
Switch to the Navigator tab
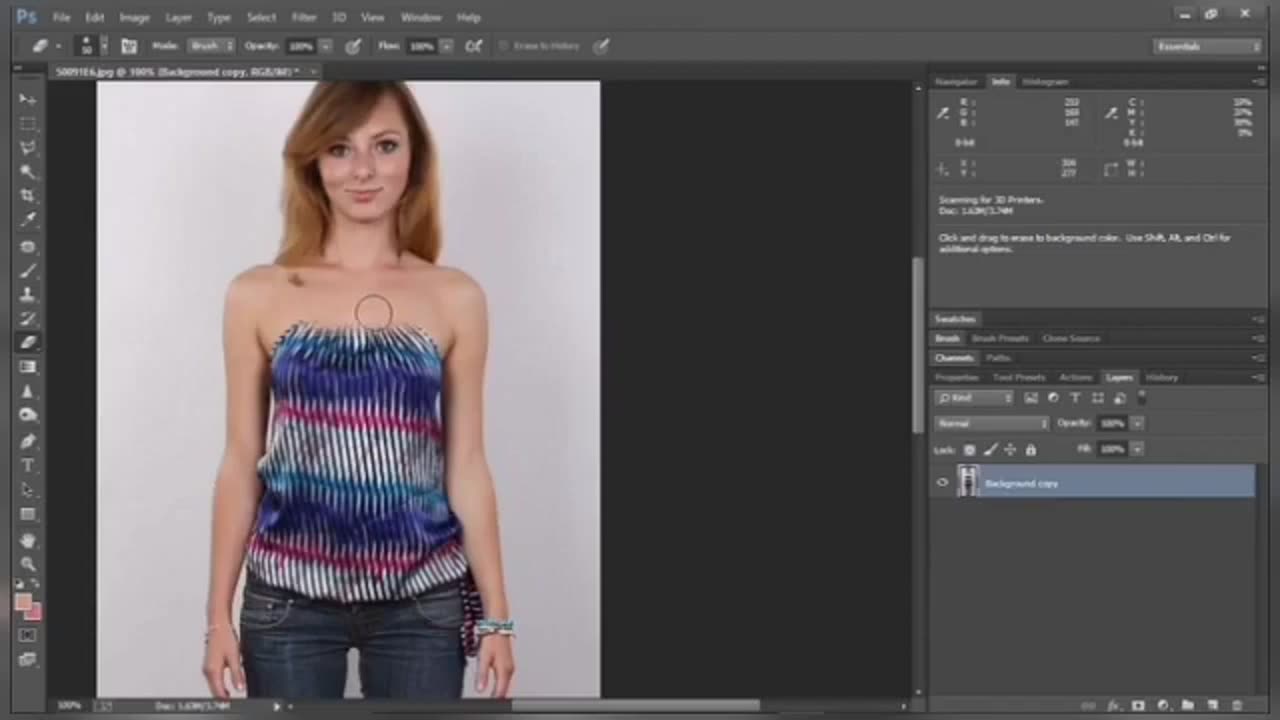[956, 82]
